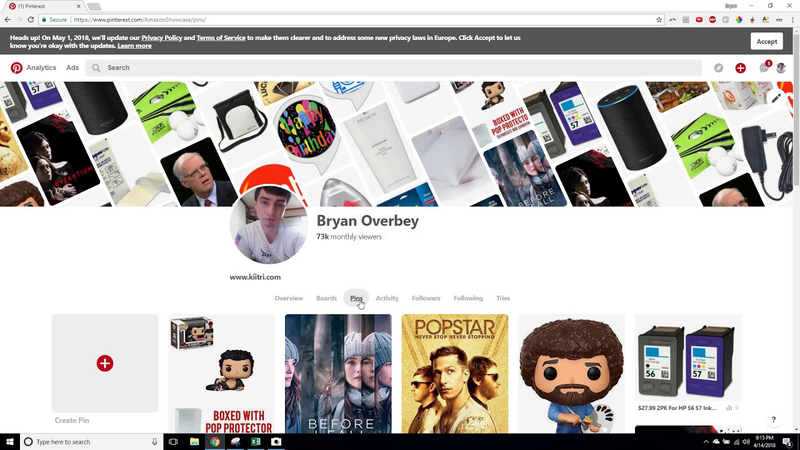
Task: Open the messages notification bubble icon
Action: click(x=764, y=68)
